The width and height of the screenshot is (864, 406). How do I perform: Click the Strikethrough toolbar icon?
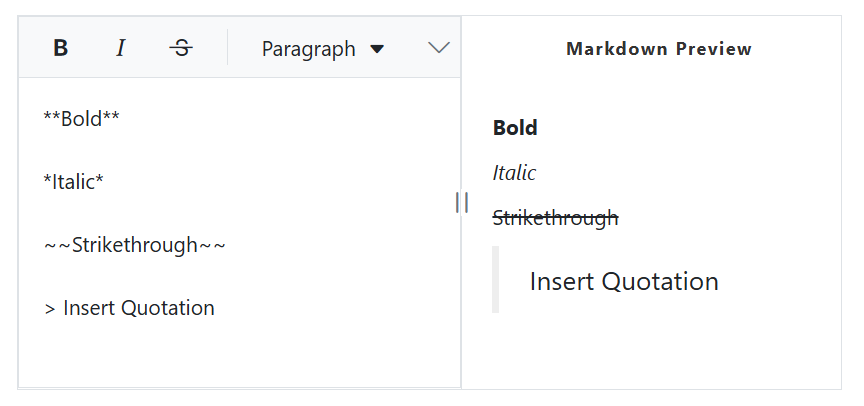click(181, 48)
